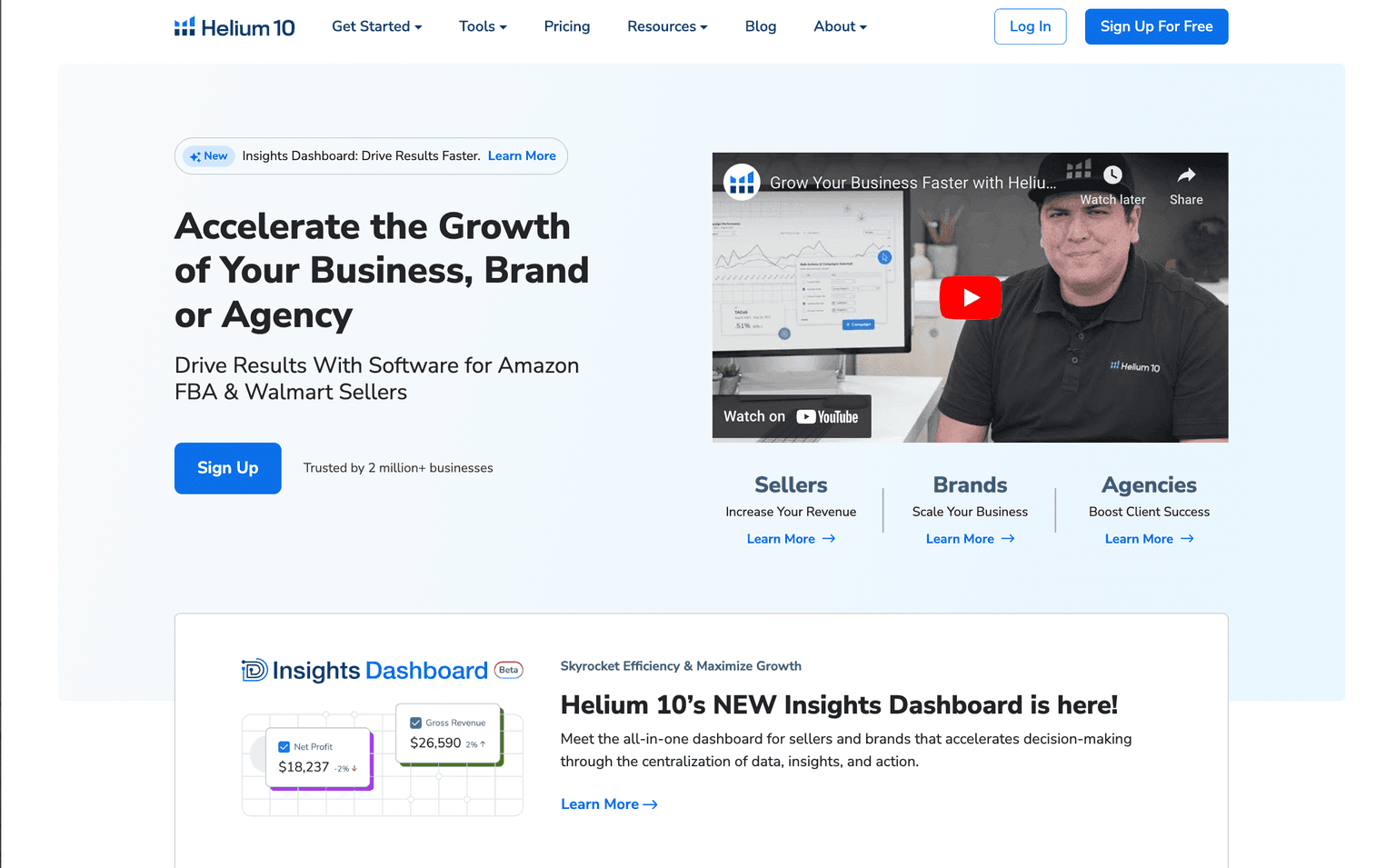Expand the Get Started dropdown
This screenshot has width=1396, height=868.
click(377, 26)
